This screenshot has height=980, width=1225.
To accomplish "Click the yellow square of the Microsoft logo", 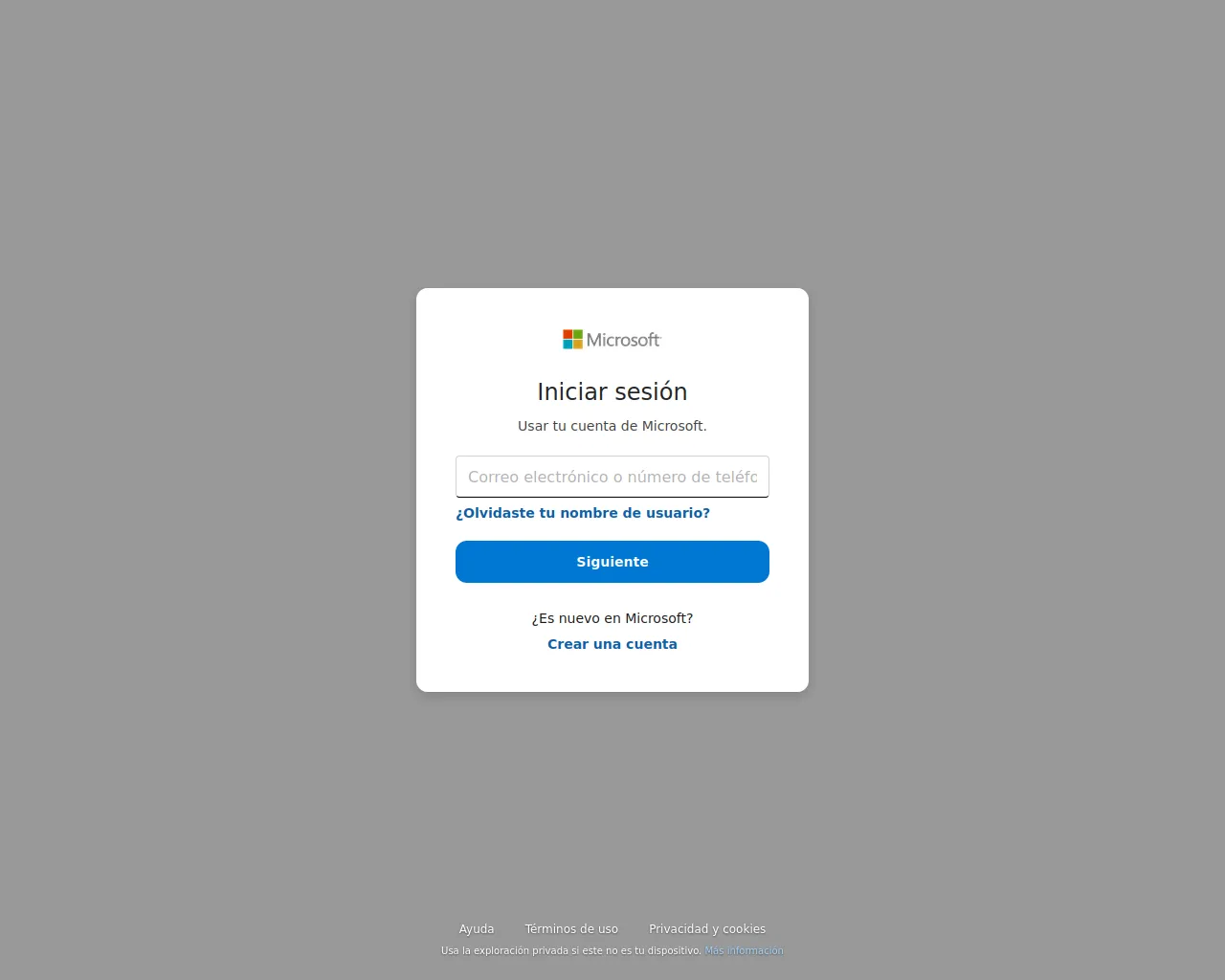I will 578,345.
